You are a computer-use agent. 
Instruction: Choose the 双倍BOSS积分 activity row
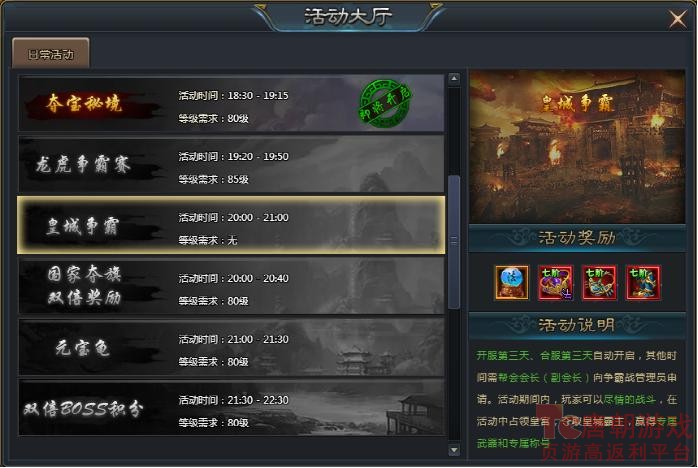coord(231,407)
